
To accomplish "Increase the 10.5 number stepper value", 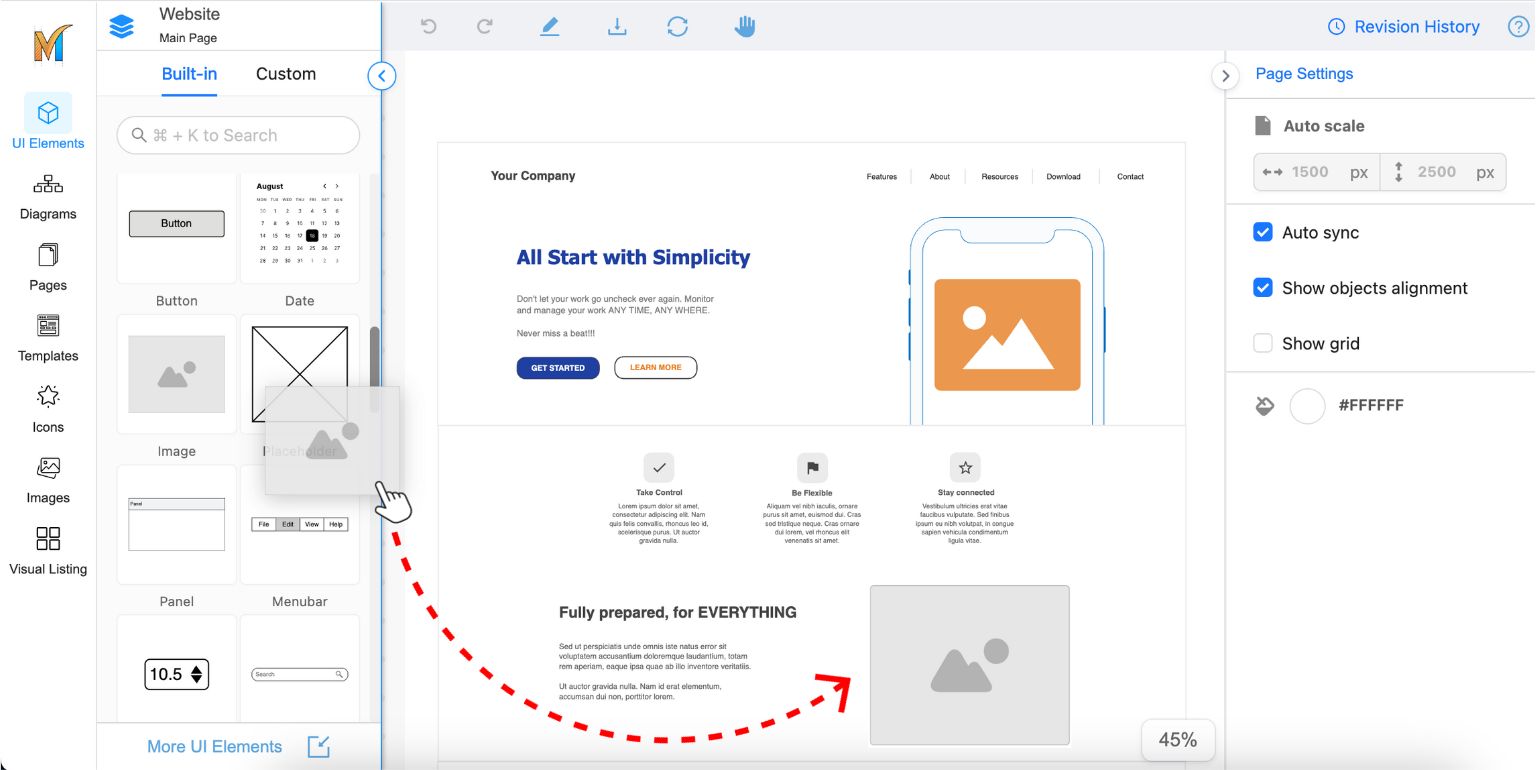I will pyautogui.click(x=197, y=668).
